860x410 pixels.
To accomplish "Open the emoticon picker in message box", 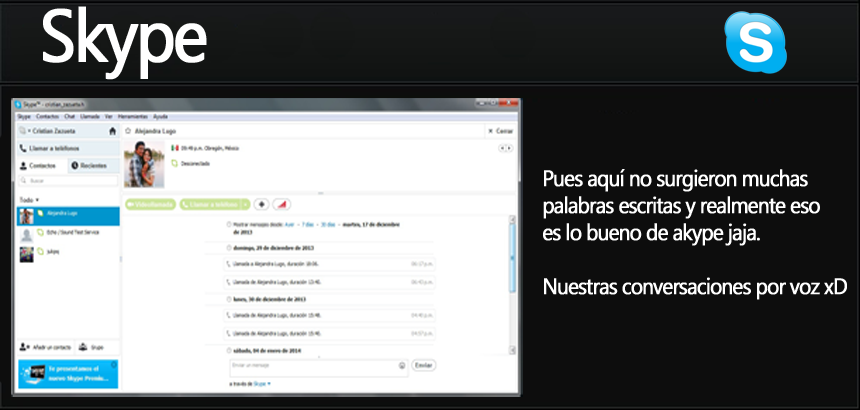I will click(402, 365).
